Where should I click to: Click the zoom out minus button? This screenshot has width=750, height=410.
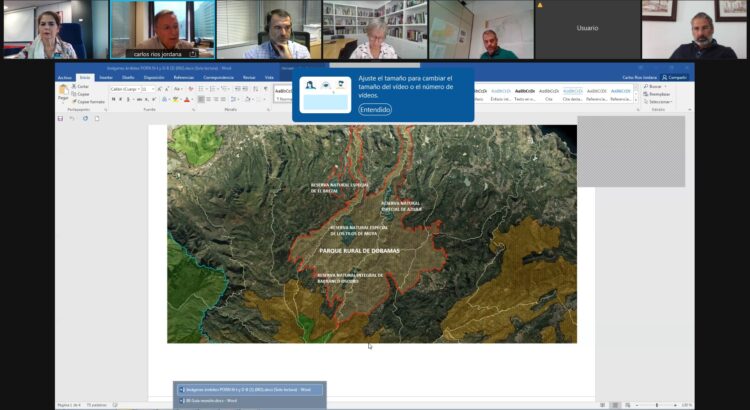637,405
